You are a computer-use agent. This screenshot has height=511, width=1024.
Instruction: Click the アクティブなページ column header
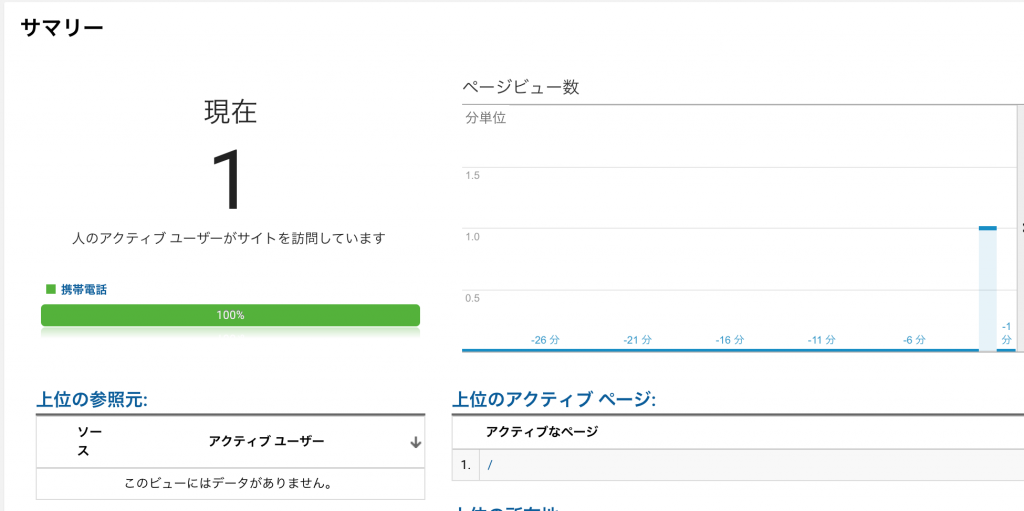pyautogui.click(x=541, y=431)
